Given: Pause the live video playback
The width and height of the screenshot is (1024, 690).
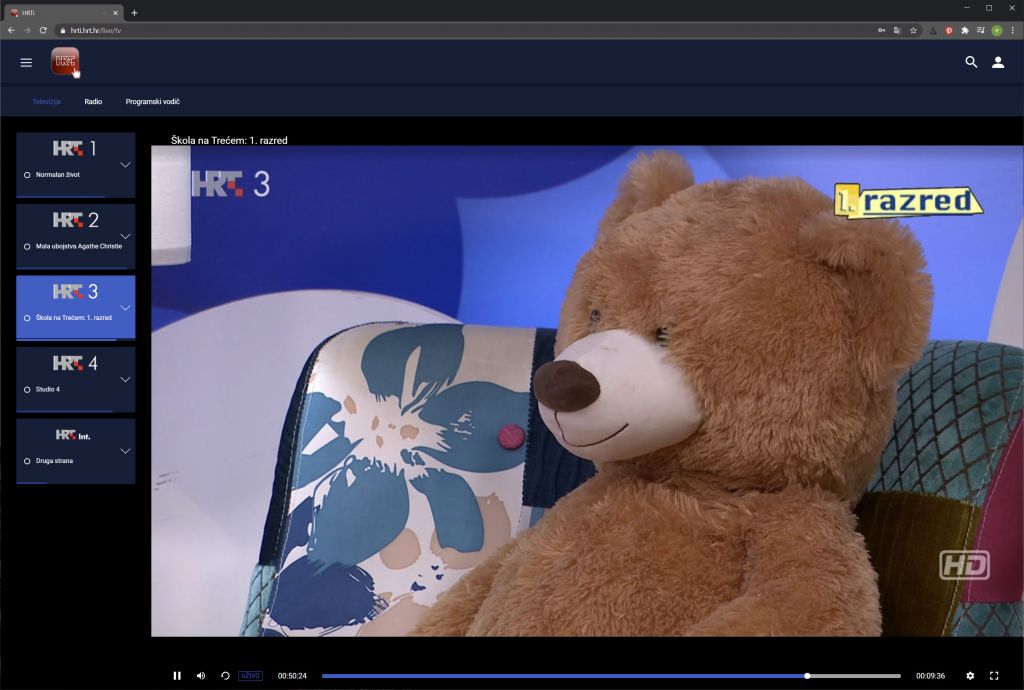Looking at the screenshot, I should click(177, 676).
